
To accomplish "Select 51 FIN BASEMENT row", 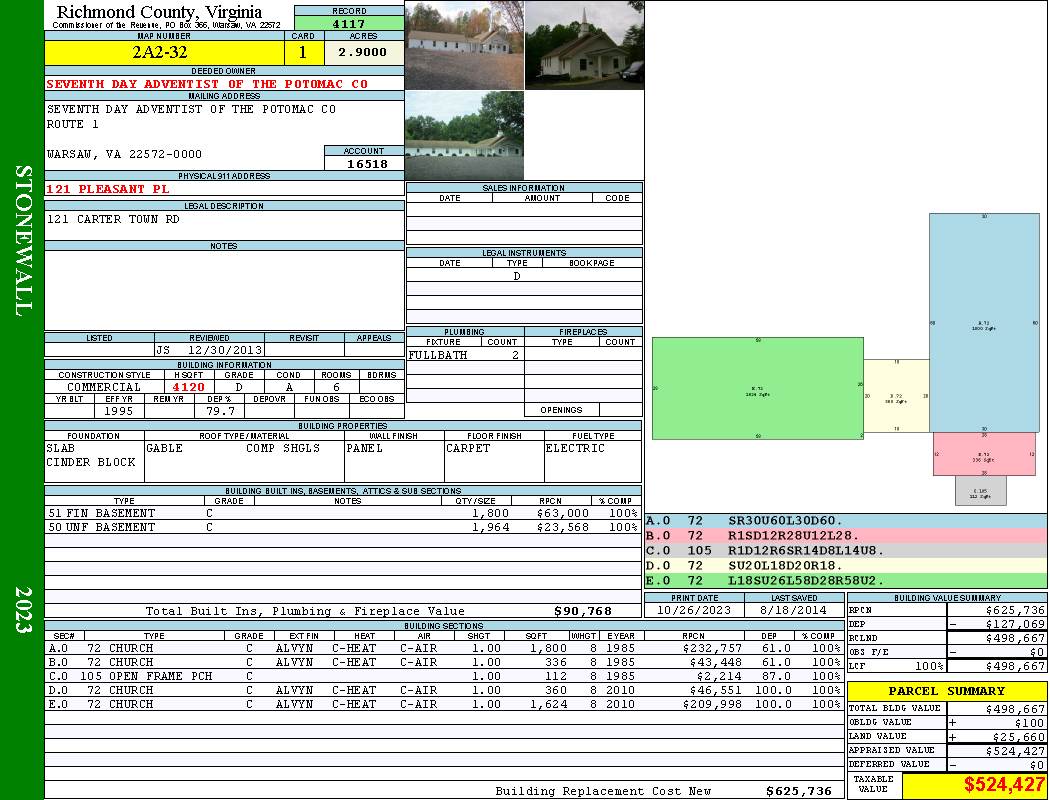I will [343, 513].
